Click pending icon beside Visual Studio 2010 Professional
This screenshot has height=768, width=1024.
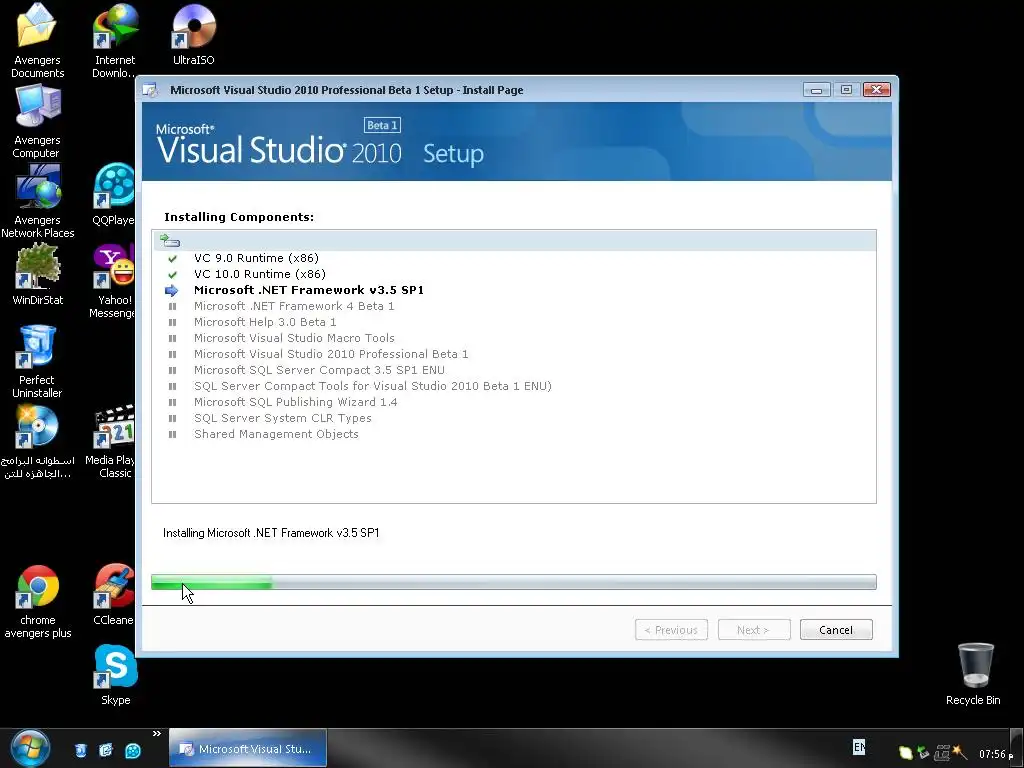tap(172, 354)
